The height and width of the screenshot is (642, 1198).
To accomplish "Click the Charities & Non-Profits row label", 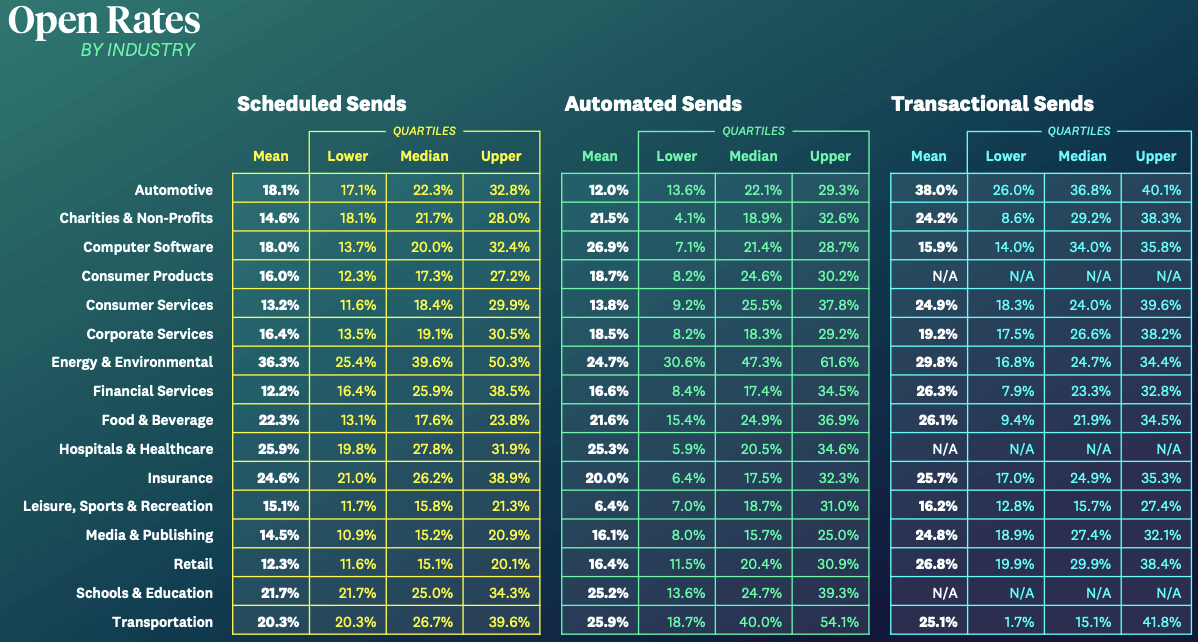I will pos(136,218).
